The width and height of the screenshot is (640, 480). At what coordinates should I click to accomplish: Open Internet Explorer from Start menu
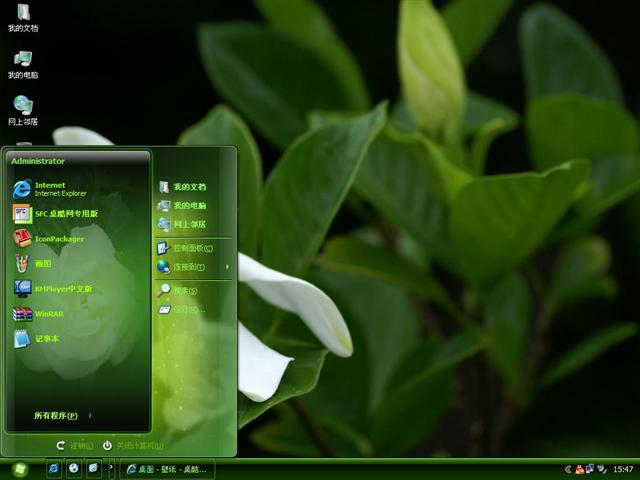click(x=50, y=188)
